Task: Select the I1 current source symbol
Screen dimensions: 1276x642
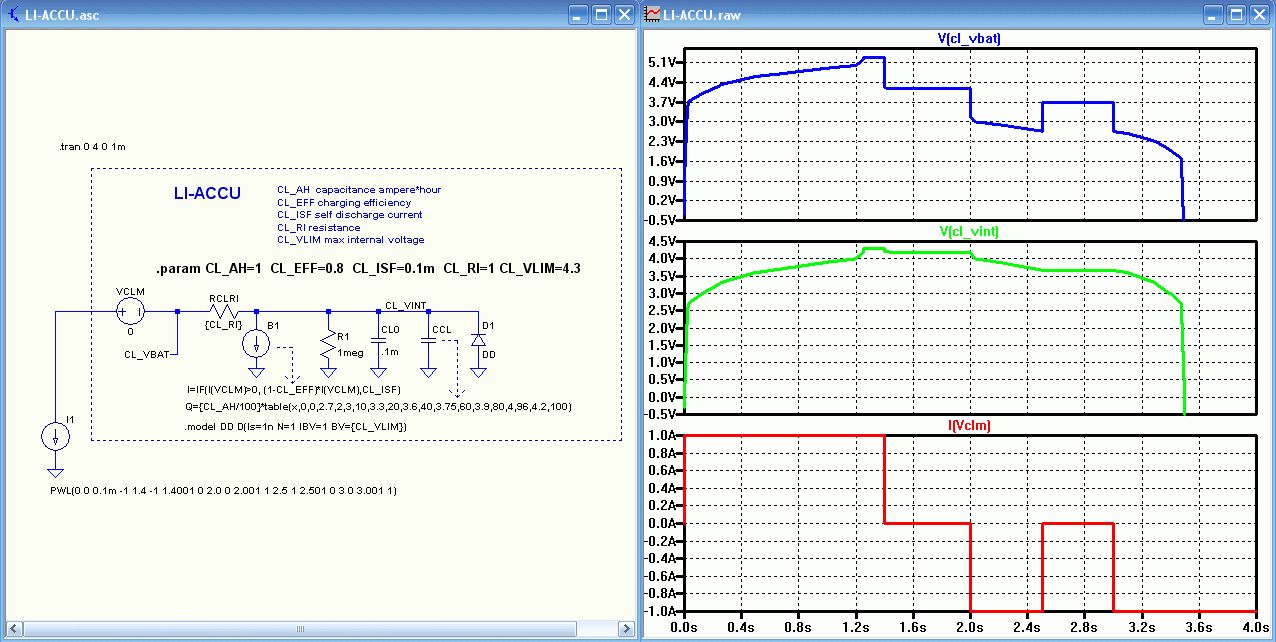Action: (55, 436)
